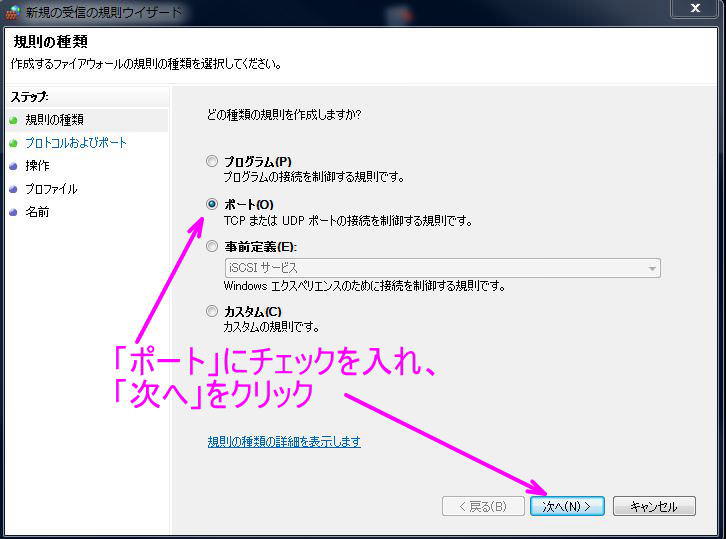Click the firewall wizard title bar icon

13,12
